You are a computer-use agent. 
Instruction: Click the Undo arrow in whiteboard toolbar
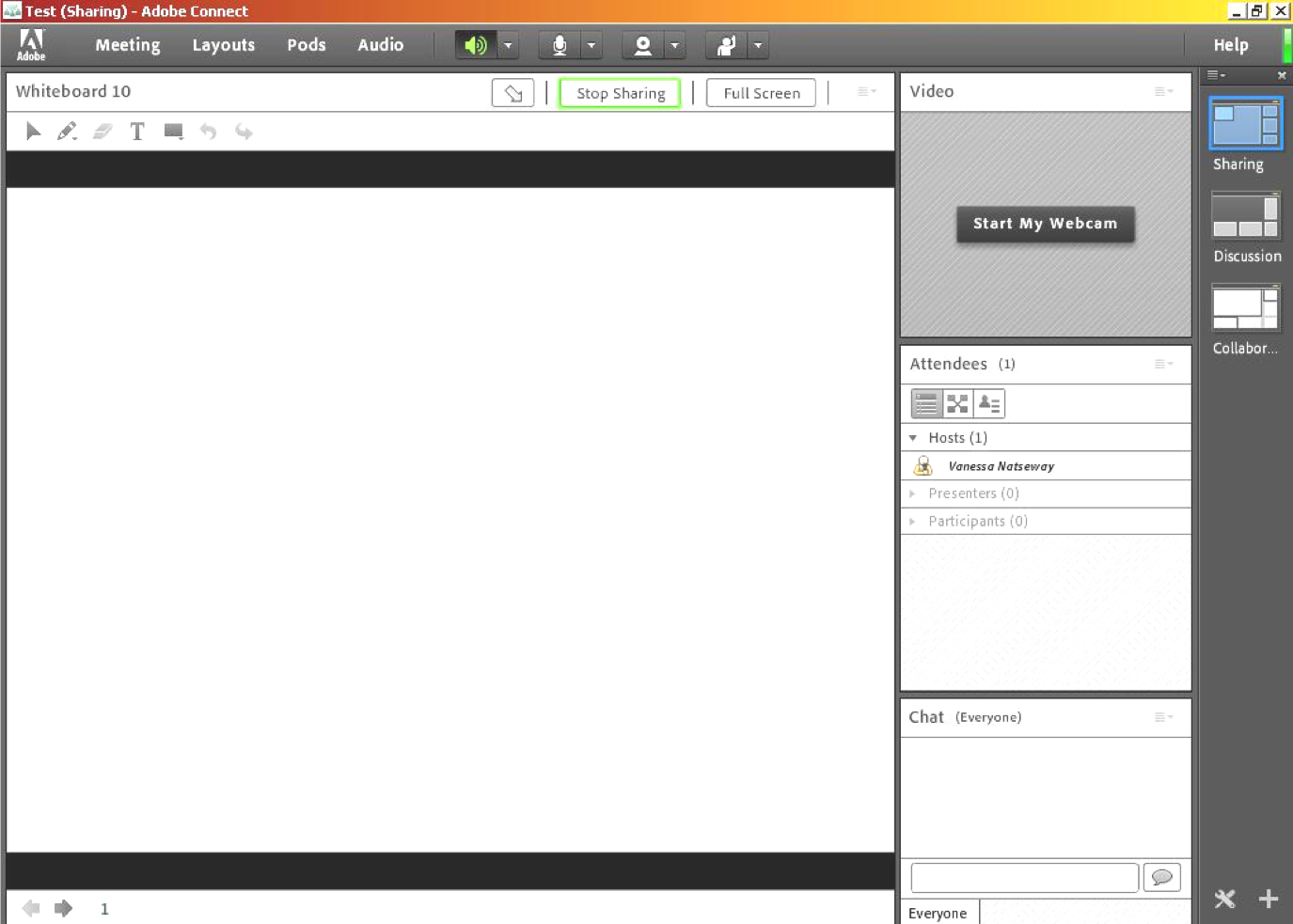[x=208, y=132]
